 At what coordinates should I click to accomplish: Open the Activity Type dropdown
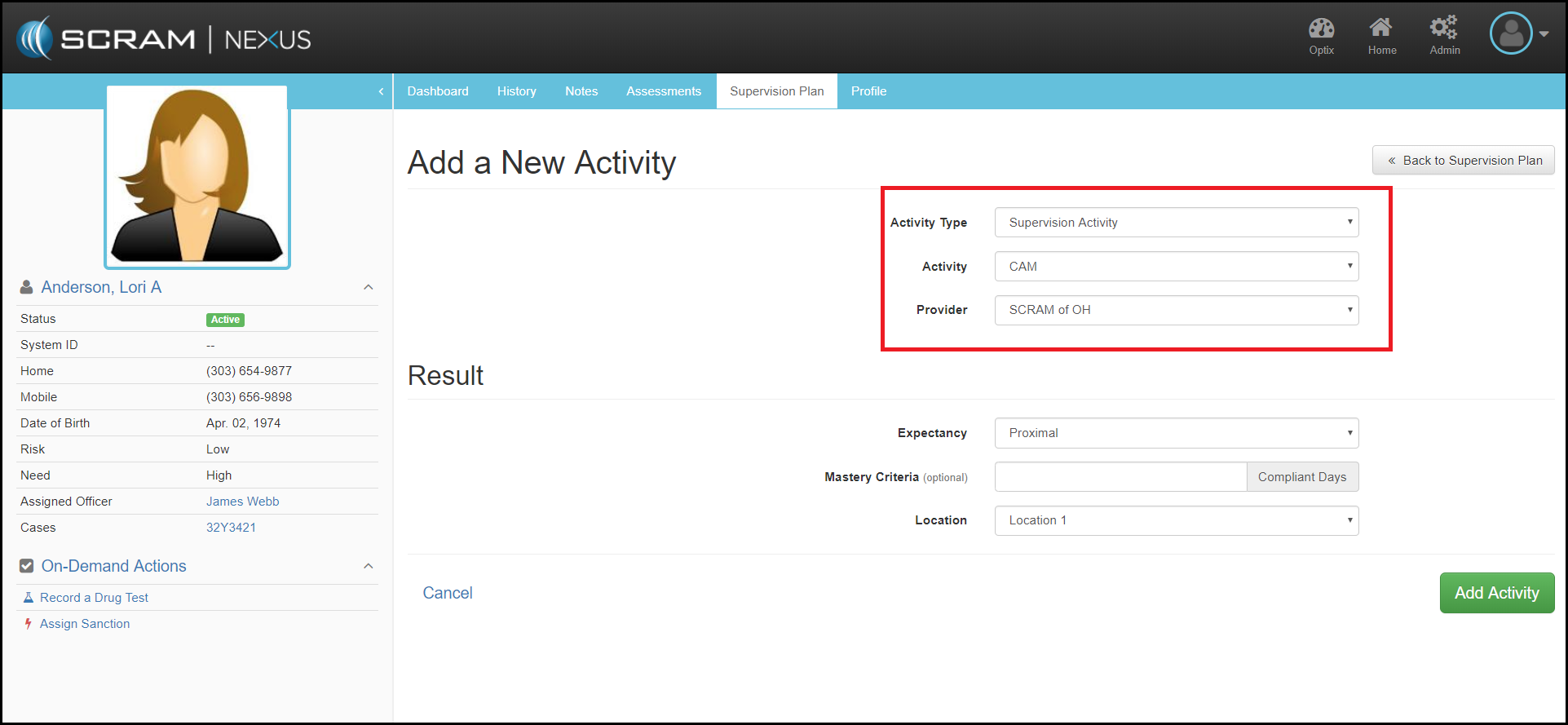click(x=1176, y=223)
